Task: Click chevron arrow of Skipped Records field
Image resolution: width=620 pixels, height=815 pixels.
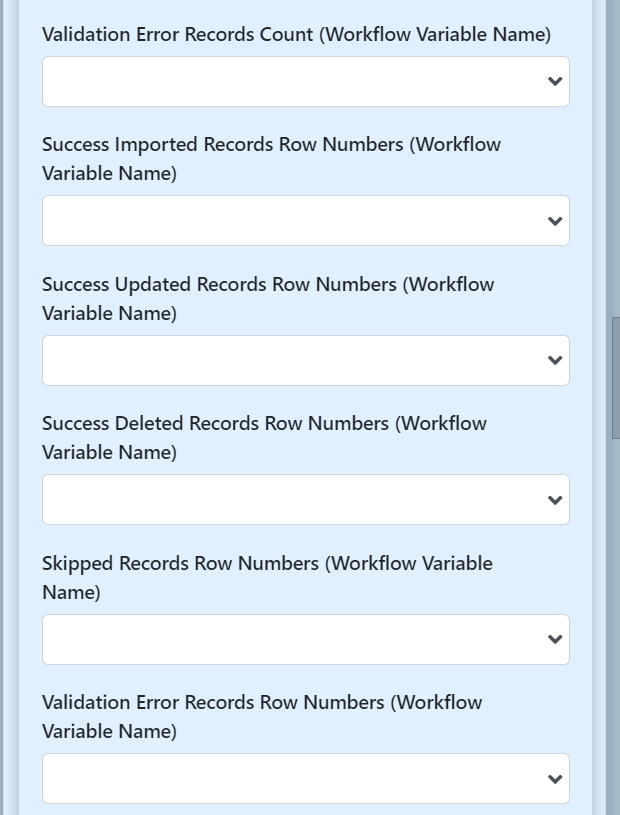Action: (x=556, y=640)
